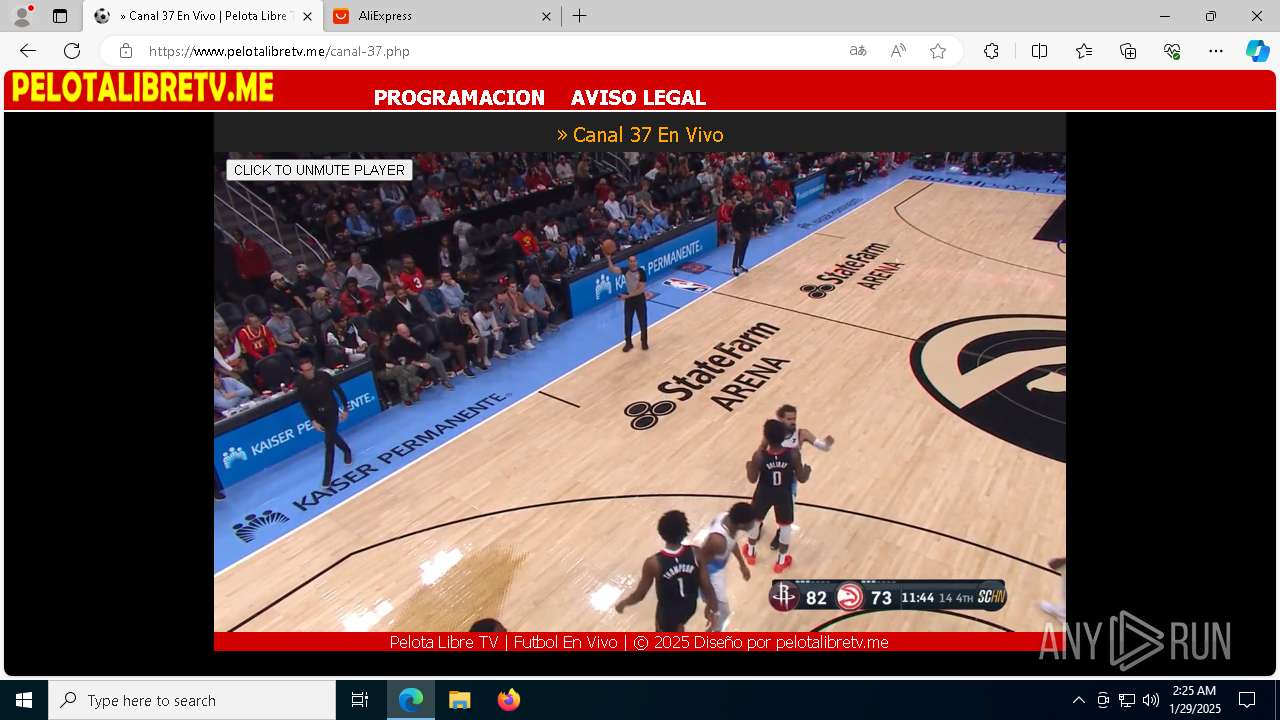Open the browser profile icon
The image size is (1280, 720).
point(22,16)
